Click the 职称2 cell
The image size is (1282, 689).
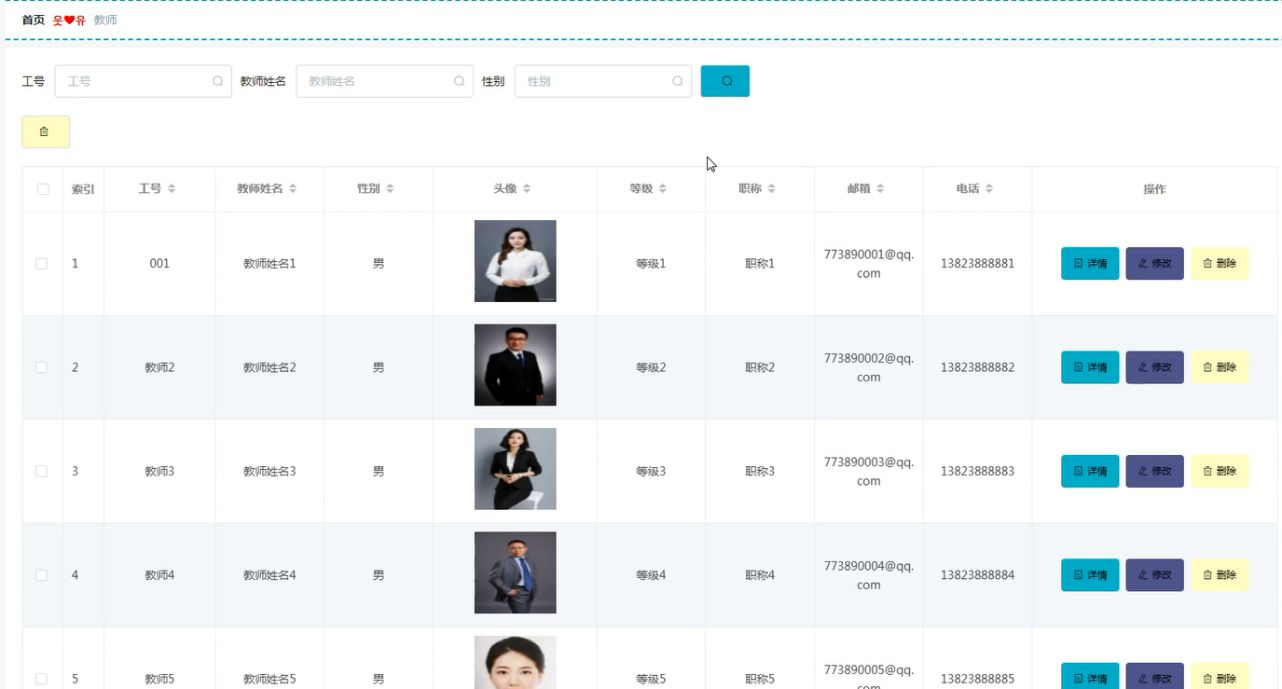coord(760,367)
